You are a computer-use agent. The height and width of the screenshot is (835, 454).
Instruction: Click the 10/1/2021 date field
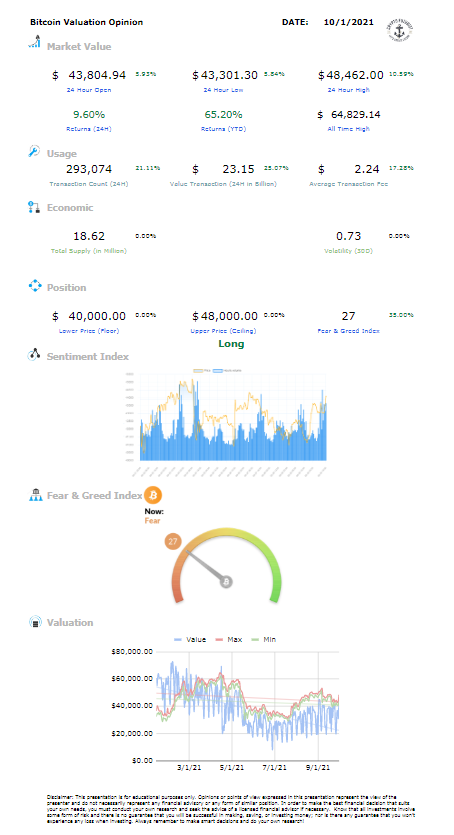(349, 22)
